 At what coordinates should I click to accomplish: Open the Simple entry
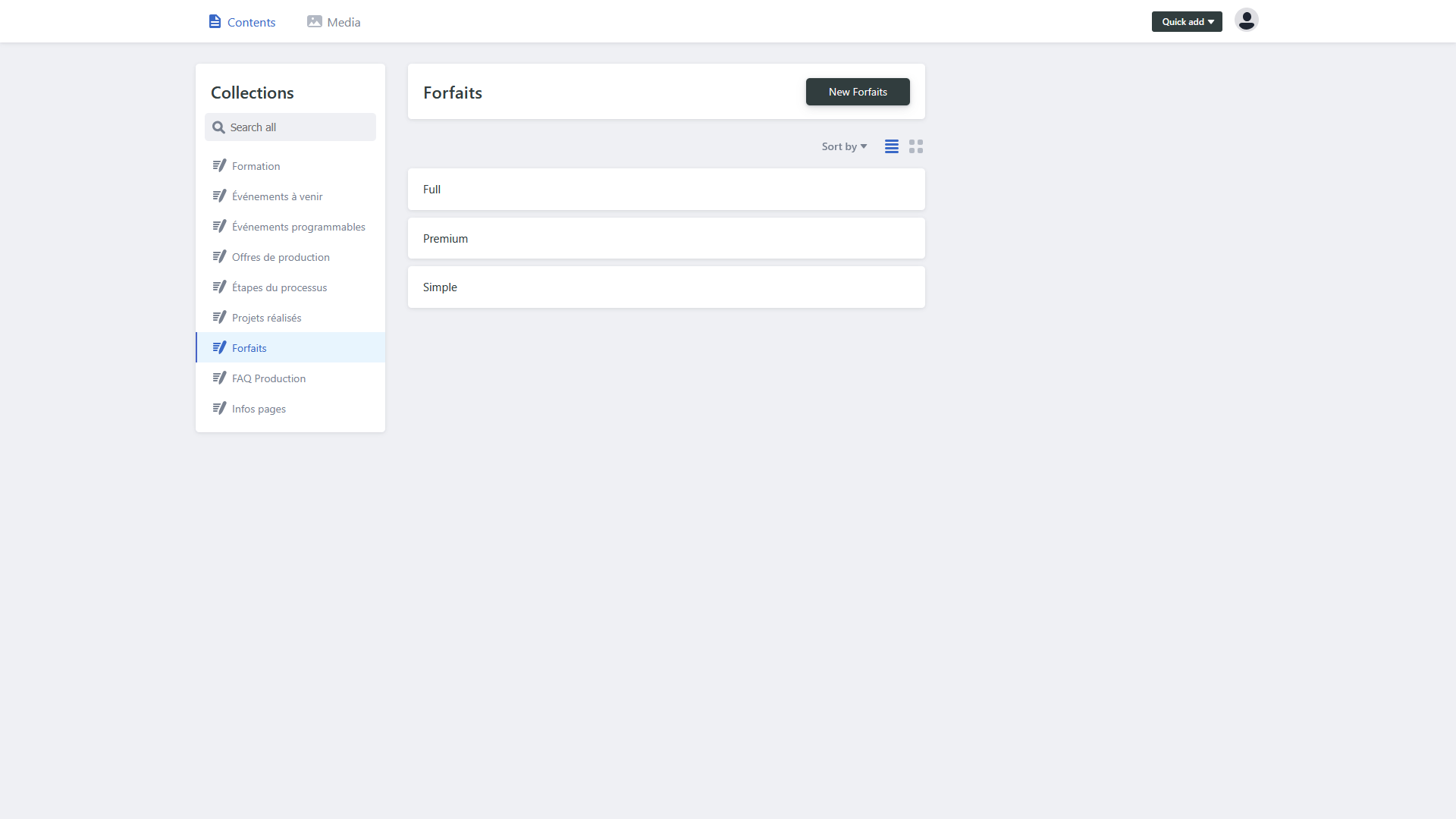[x=666, y=287]
